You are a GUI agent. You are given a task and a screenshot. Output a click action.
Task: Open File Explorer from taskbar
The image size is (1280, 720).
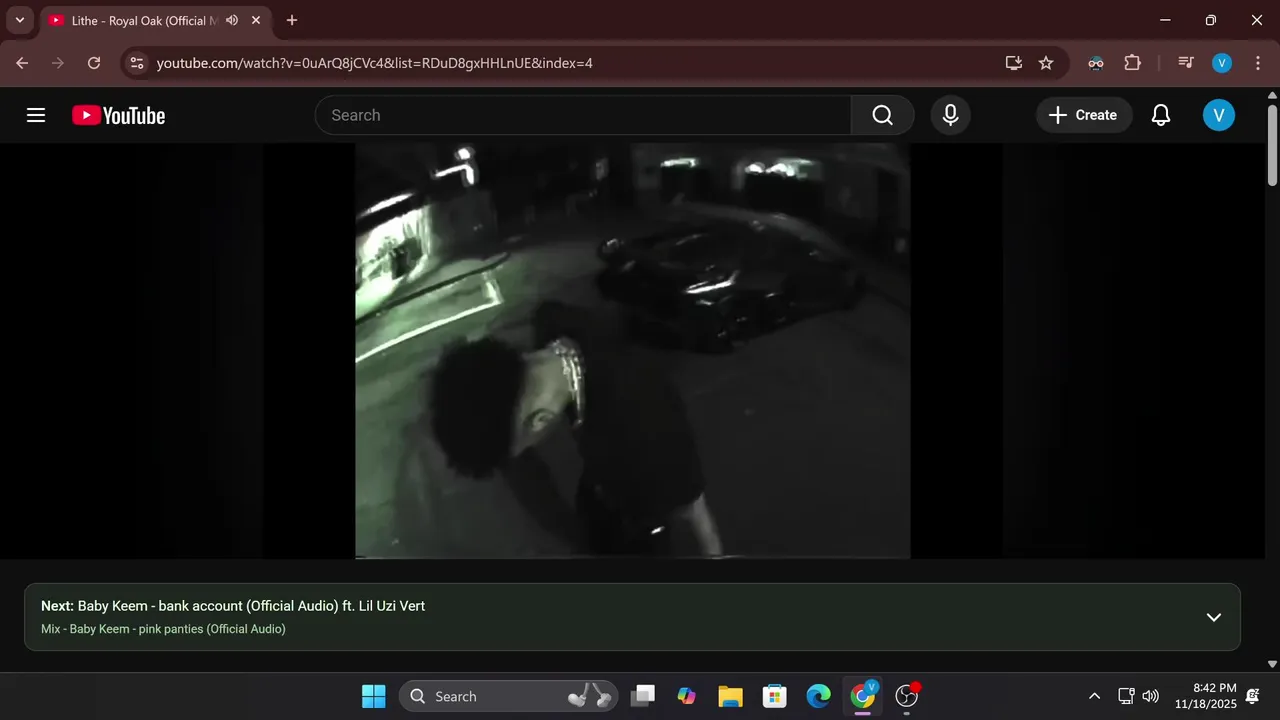click(730, 696)
